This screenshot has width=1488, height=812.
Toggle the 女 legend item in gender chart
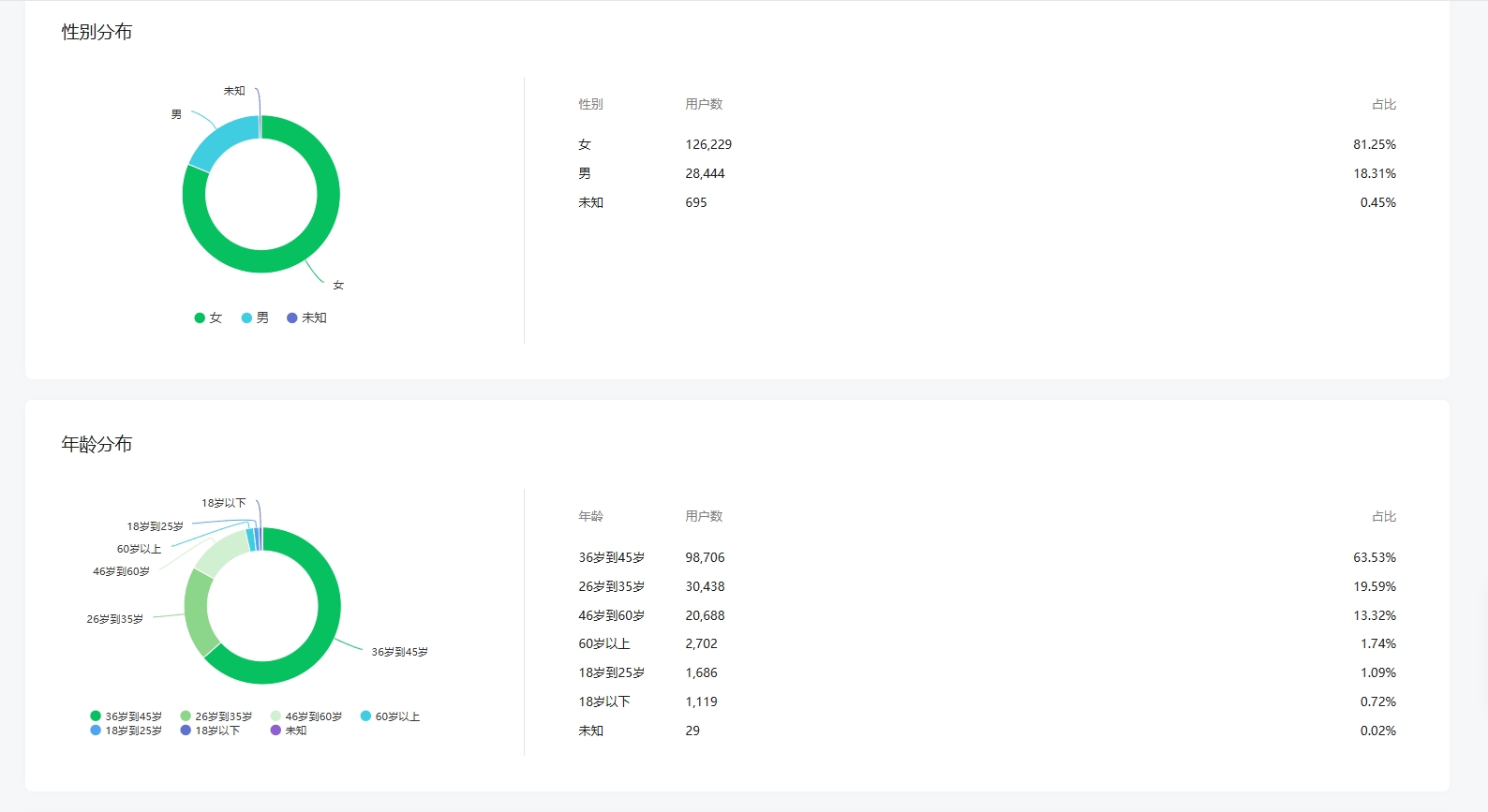208,318
